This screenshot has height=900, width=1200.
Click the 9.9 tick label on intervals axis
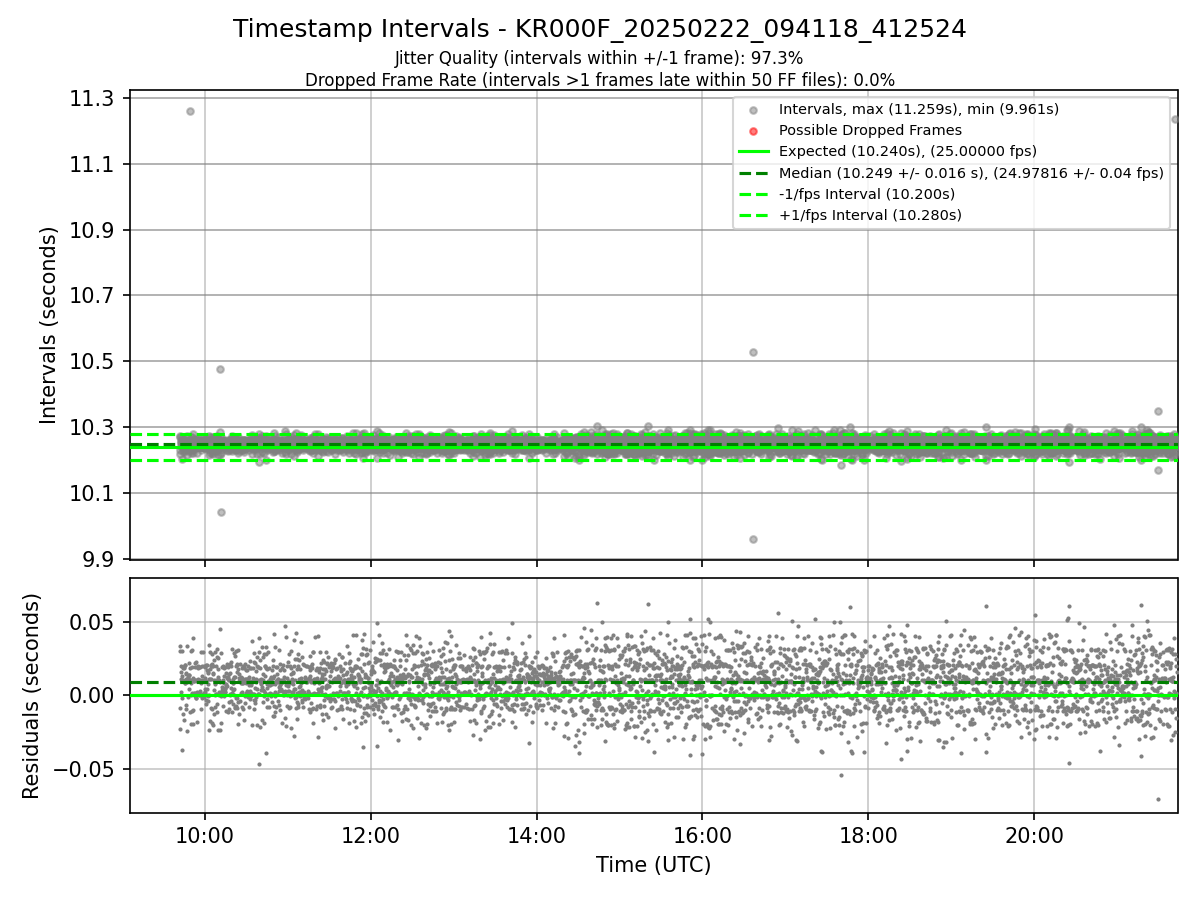pyautogui.click(x=99, y=559)
